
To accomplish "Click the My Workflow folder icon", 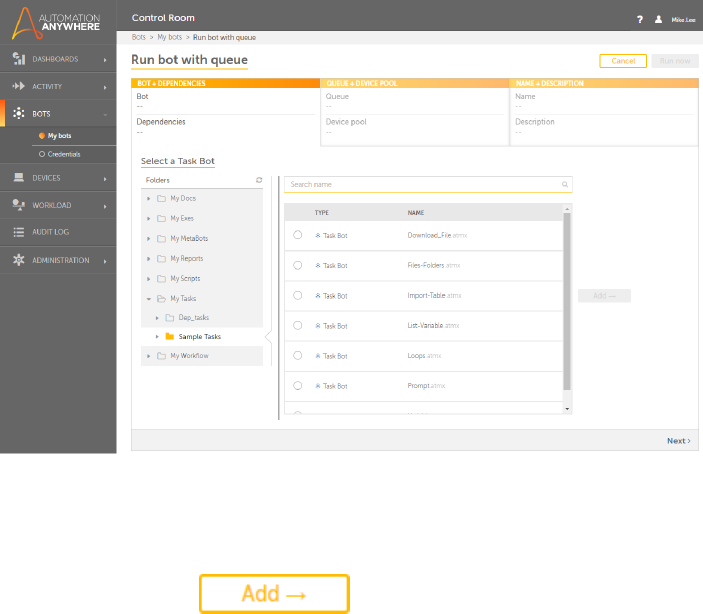I will coord(161,356).
